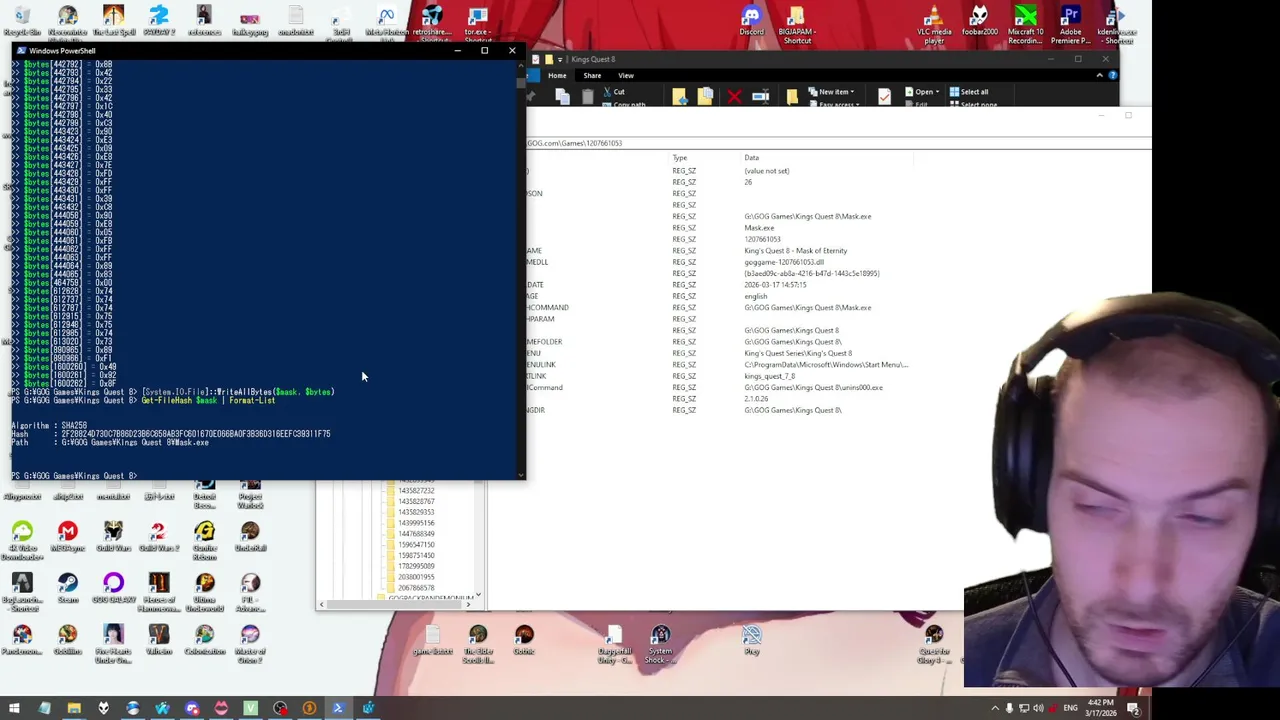This screenshot has width=1280, height=720.
Task: Launch foobar2000 from the desktop
Action: (979, 21)
